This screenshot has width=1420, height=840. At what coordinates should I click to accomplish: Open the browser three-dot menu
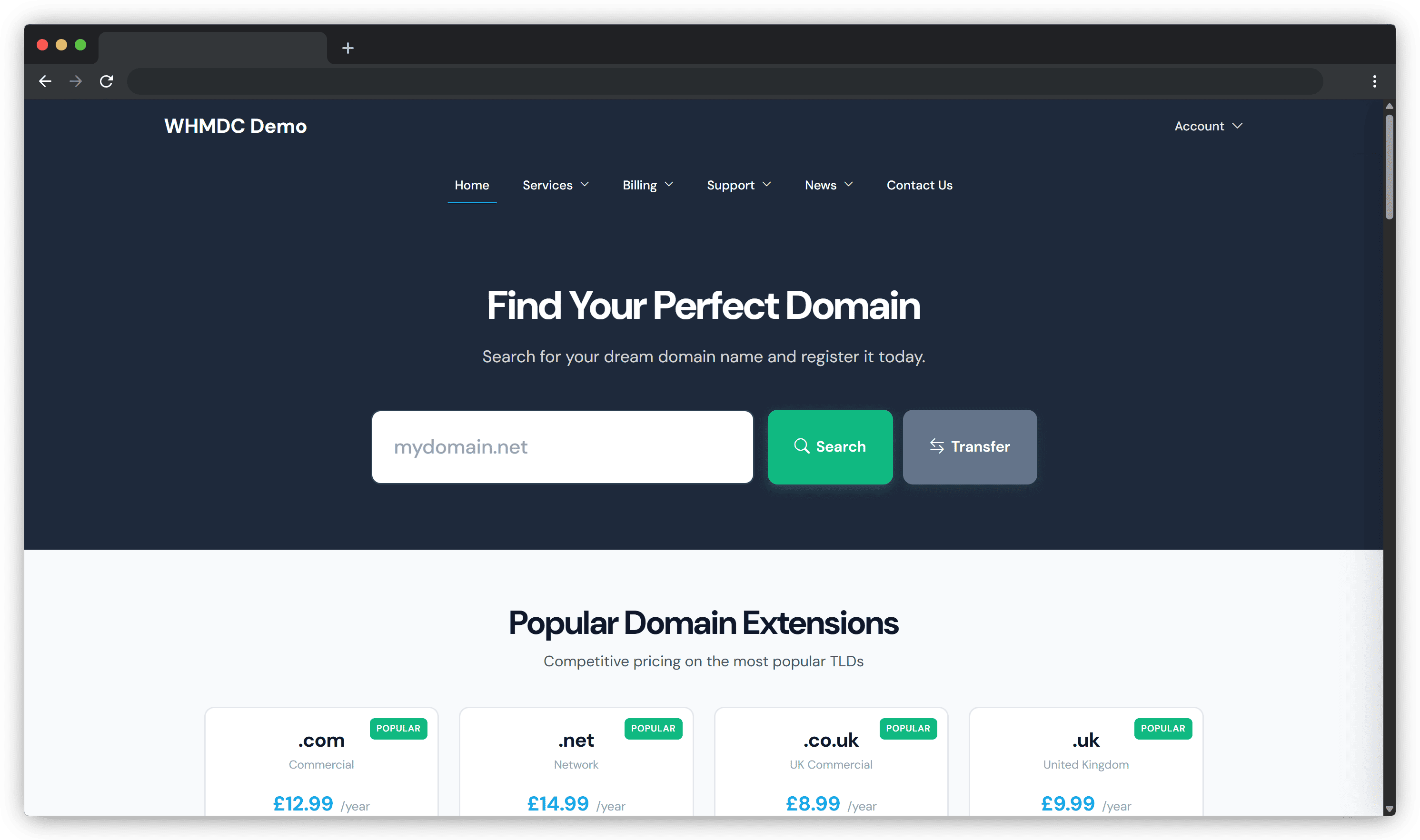(x=1374, y=81)
